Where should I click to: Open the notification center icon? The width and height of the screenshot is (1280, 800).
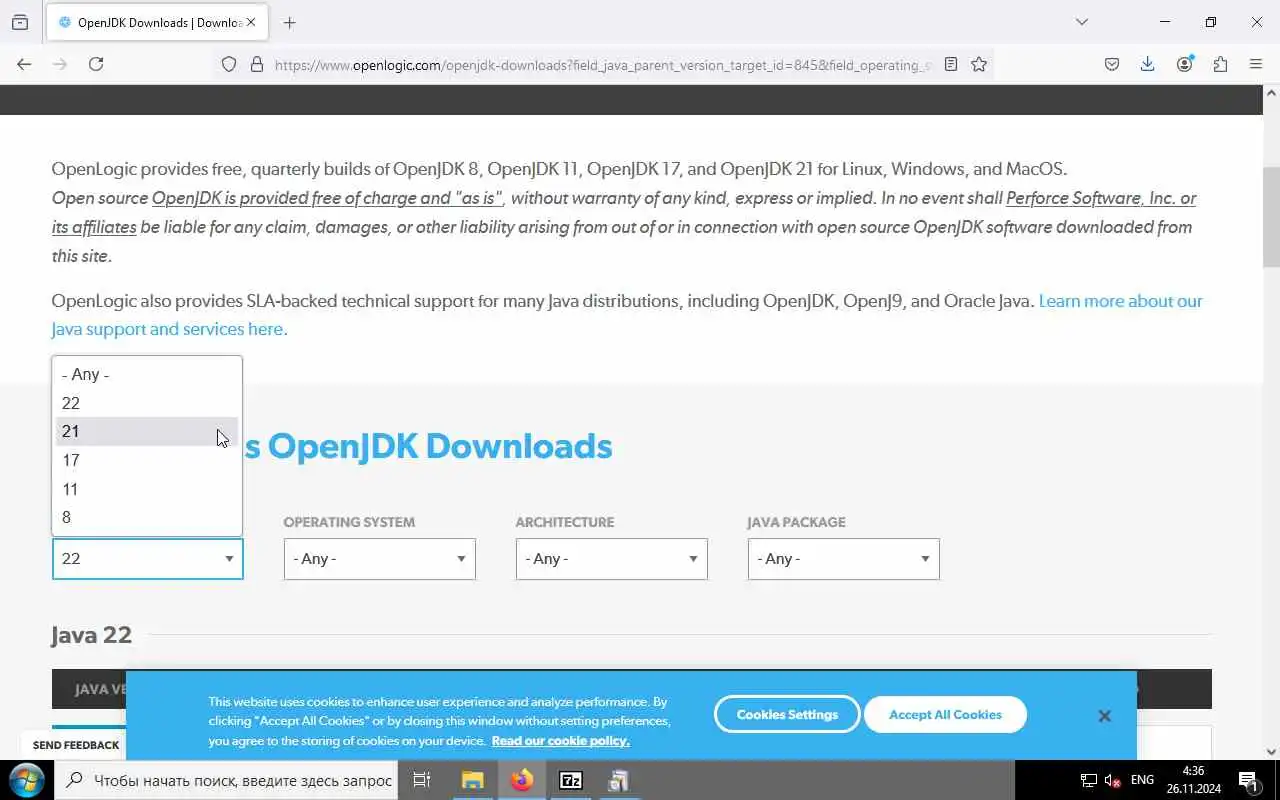coord(1248,780)
